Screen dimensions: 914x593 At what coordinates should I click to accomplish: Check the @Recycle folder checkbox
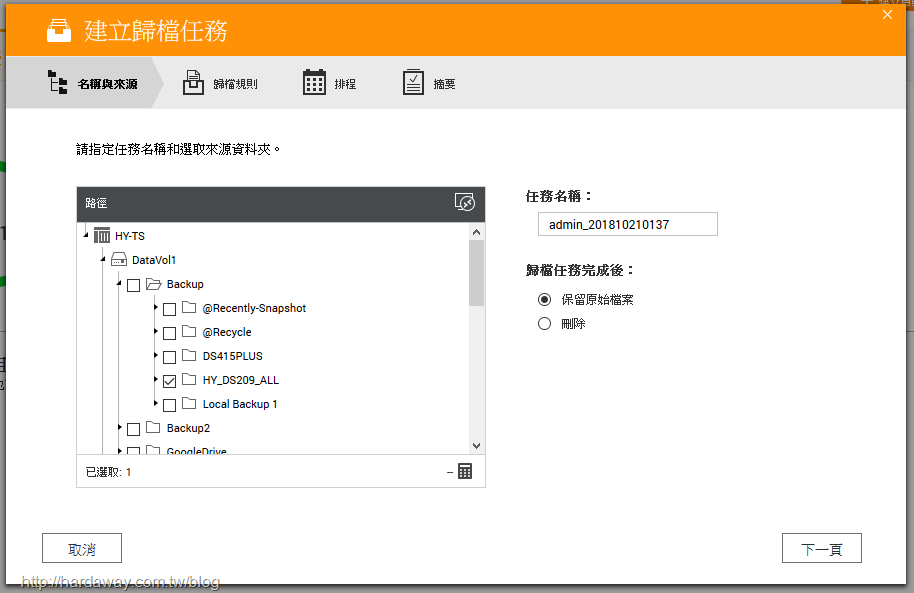point(170,333)
